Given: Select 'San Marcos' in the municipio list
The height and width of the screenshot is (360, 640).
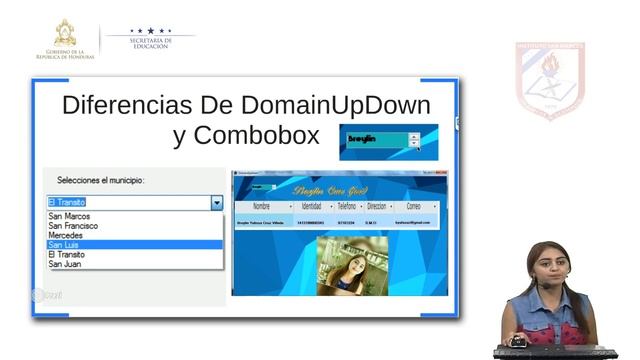Looking at the screenshot, I should (69, 216).
